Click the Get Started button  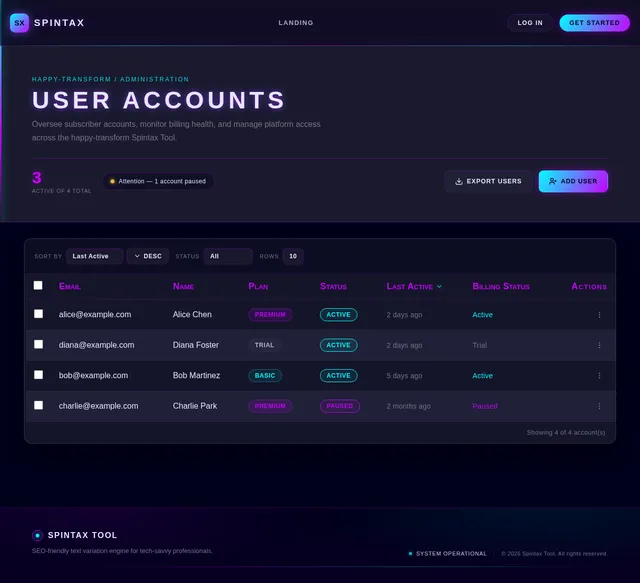pos(594,23)
